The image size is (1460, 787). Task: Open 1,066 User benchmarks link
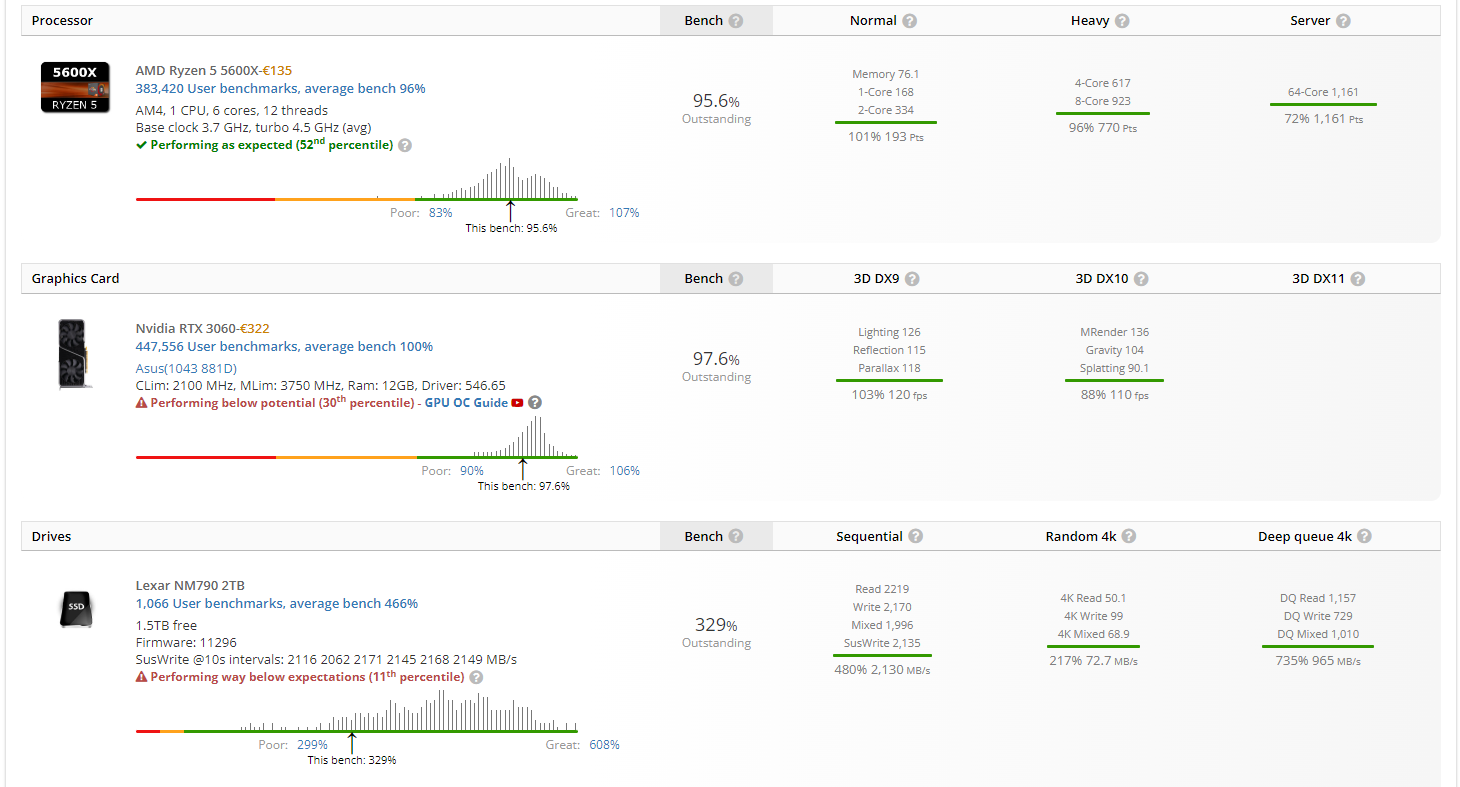[277, 604]
